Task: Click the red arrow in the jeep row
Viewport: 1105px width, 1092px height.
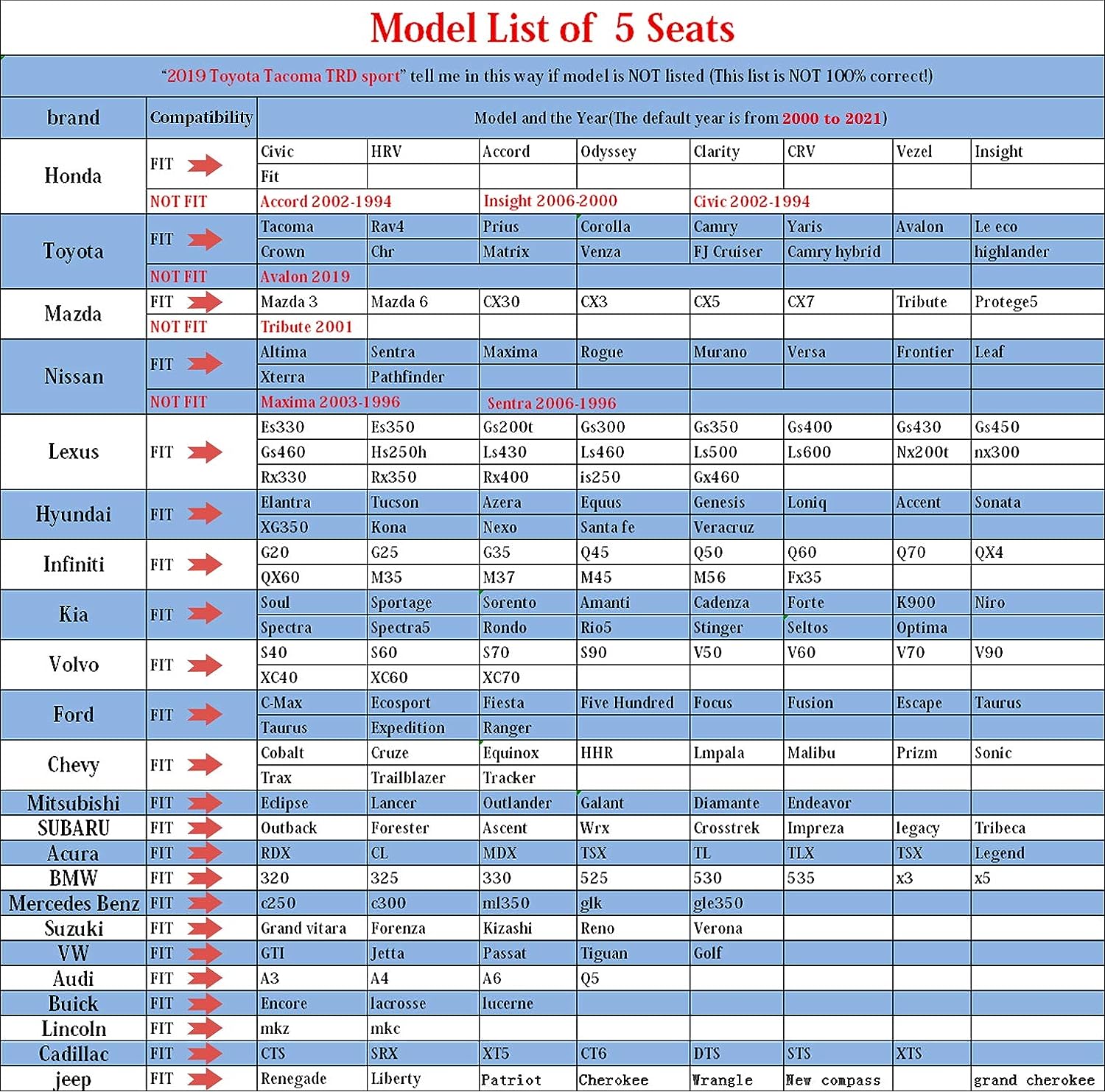Action: [204, 1079]
